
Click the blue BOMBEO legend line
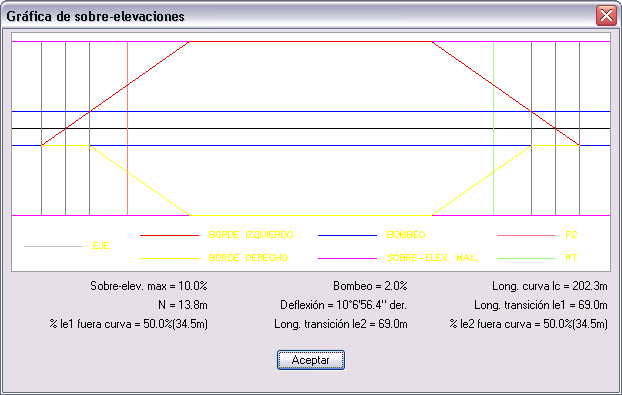347,236
